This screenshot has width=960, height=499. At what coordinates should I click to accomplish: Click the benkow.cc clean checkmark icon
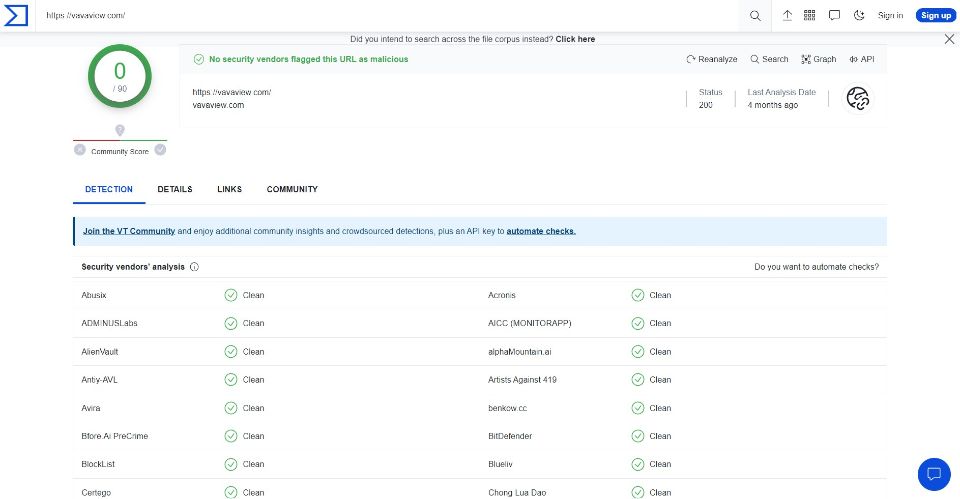(638, 408)
